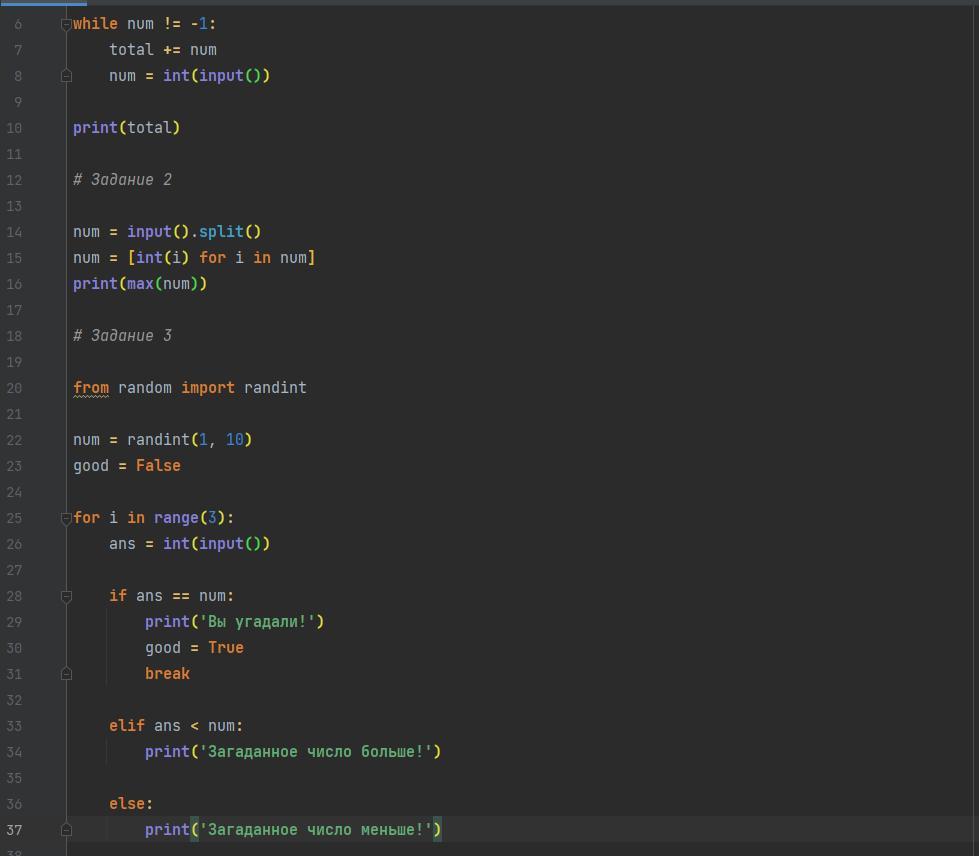Image resolution: width=979 pixels, height=856 pixels.
Task: Click the 'split' method name on line 14
Action: pos(221,232)
